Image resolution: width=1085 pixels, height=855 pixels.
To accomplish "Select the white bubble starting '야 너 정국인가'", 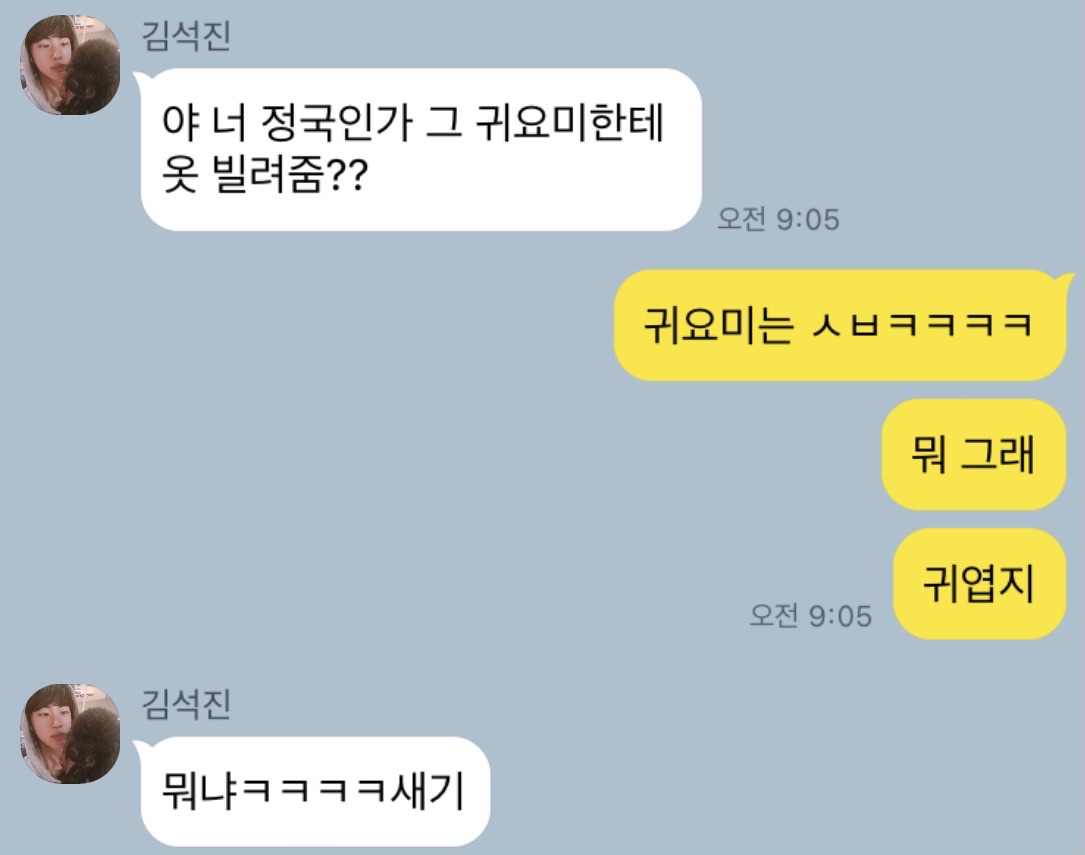I will 421,149.
